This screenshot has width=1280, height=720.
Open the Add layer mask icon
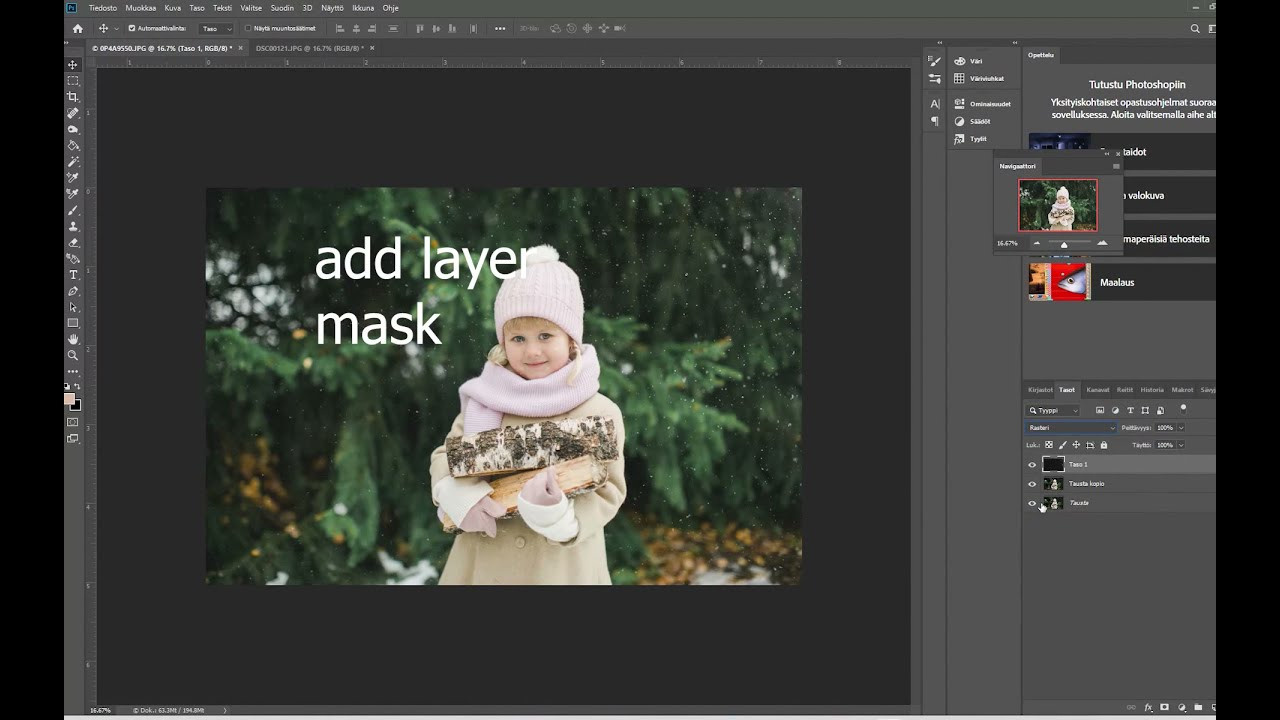pyautogui.click(x=1164, y=707)
